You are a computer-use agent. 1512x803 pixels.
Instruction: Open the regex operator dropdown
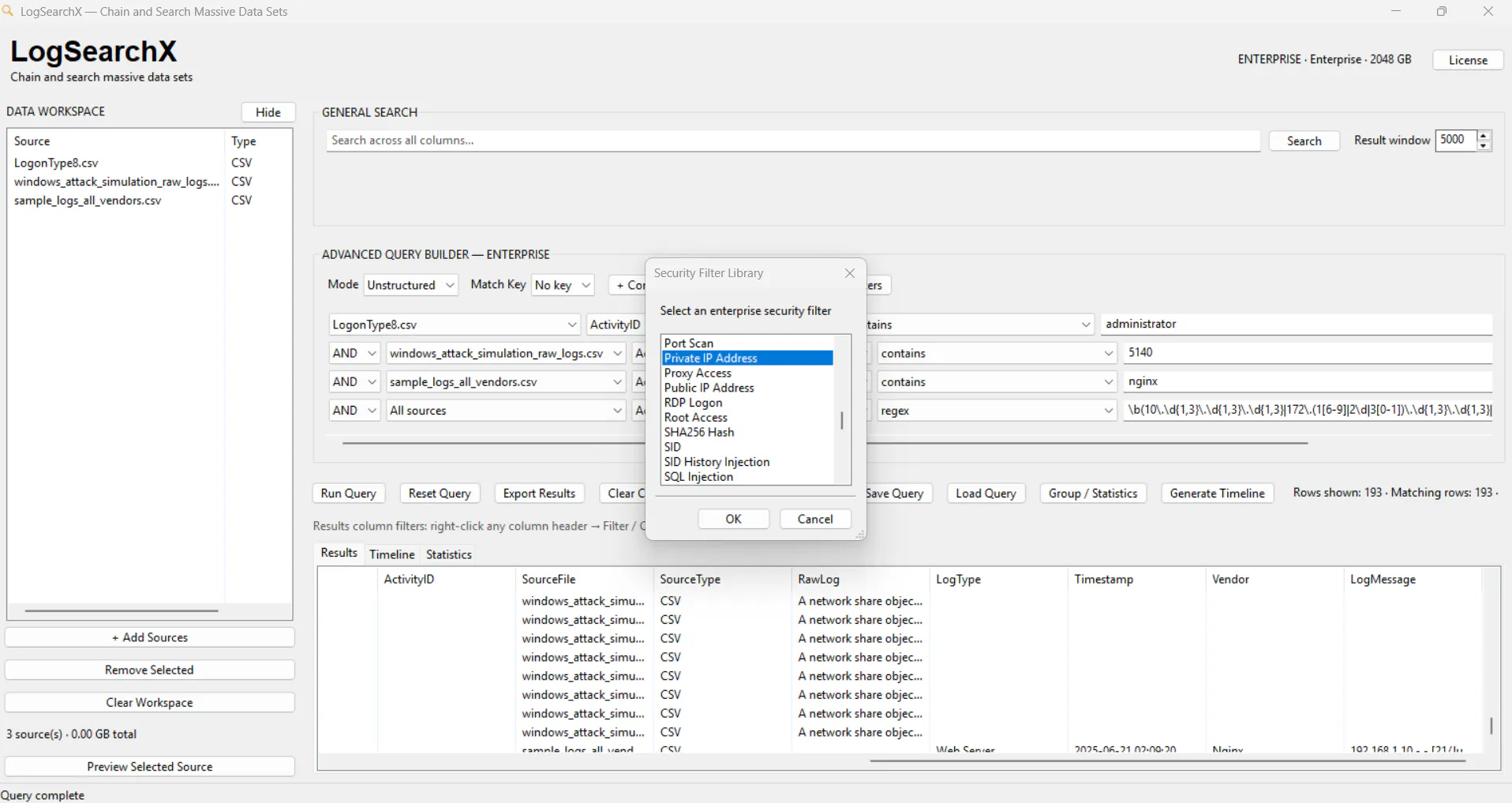click(997, 411)
